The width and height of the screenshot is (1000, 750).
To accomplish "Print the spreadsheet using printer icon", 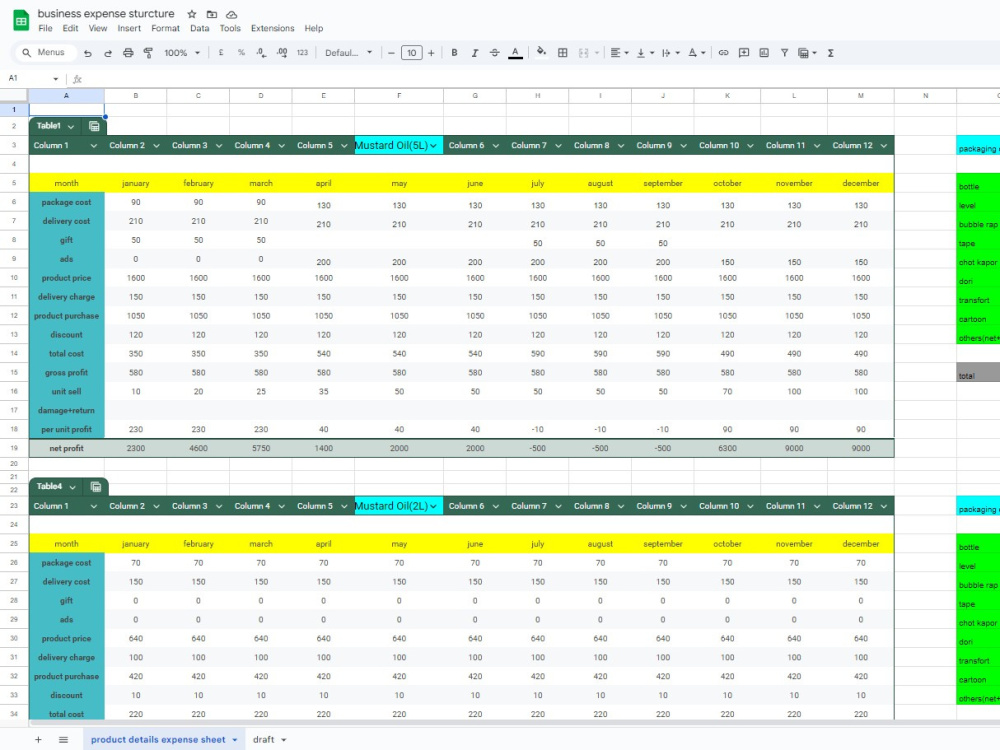I will [x=128, y=53].
